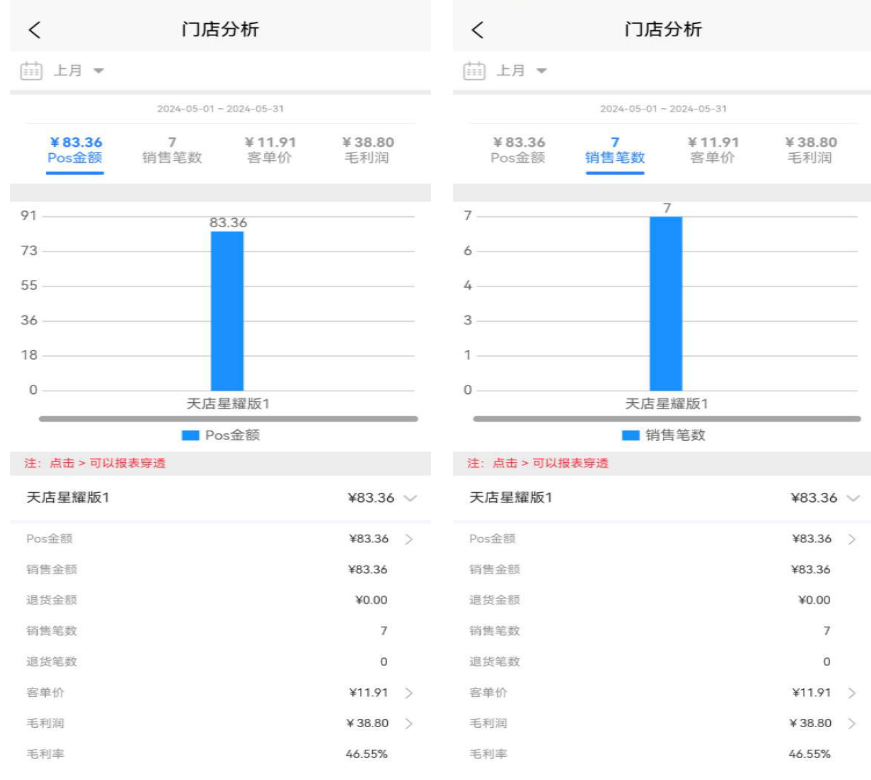Image resolution: width=871 pixels, height=780 pixels.
Task: Click the 83.36 bar in left chart
Action: (x=227, y=311)
